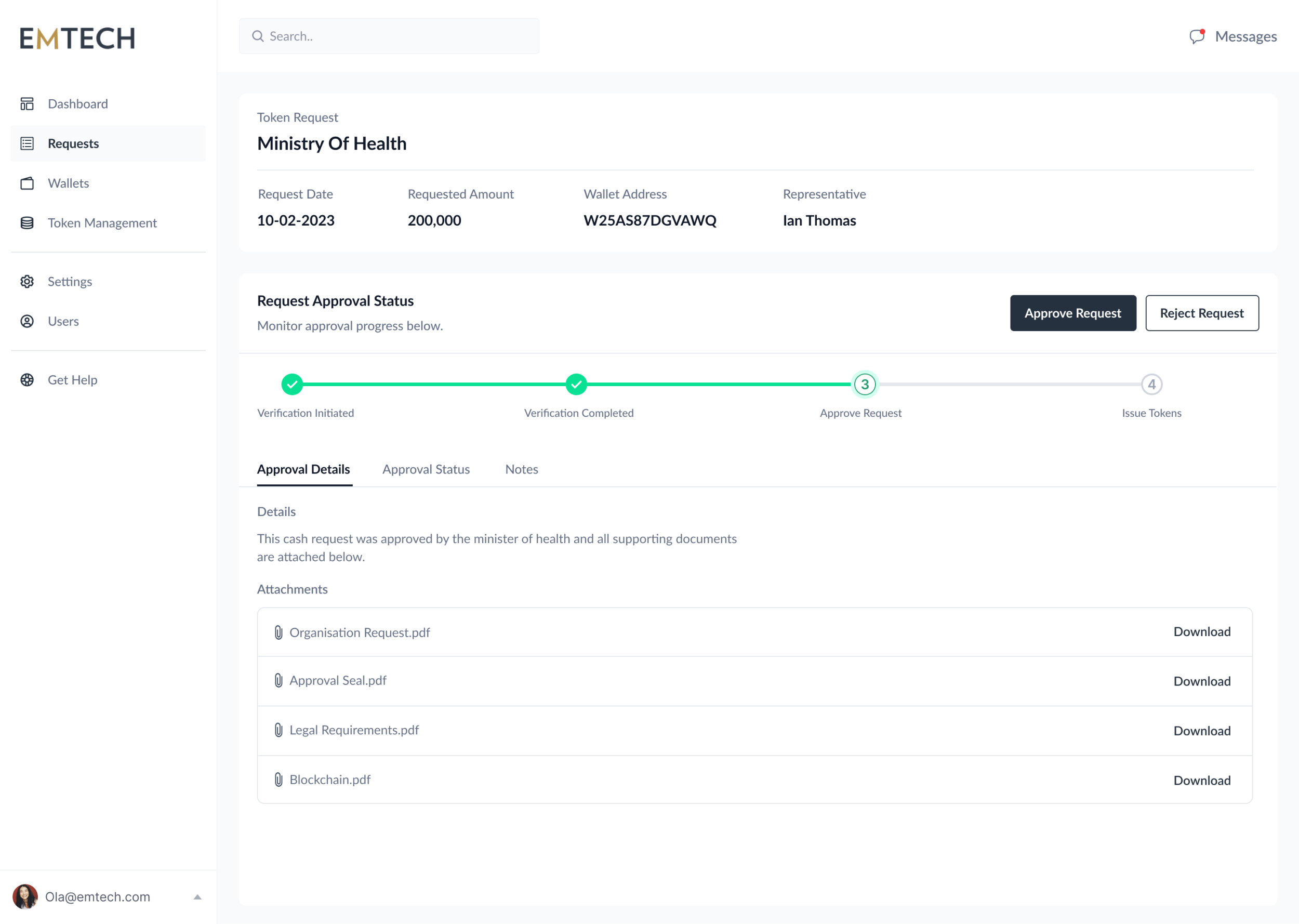Viewport: 1299px width, 924px height.
Task: Click the Issue Tokens step label
Action: pyautogui.click(x=1152, y=413)
